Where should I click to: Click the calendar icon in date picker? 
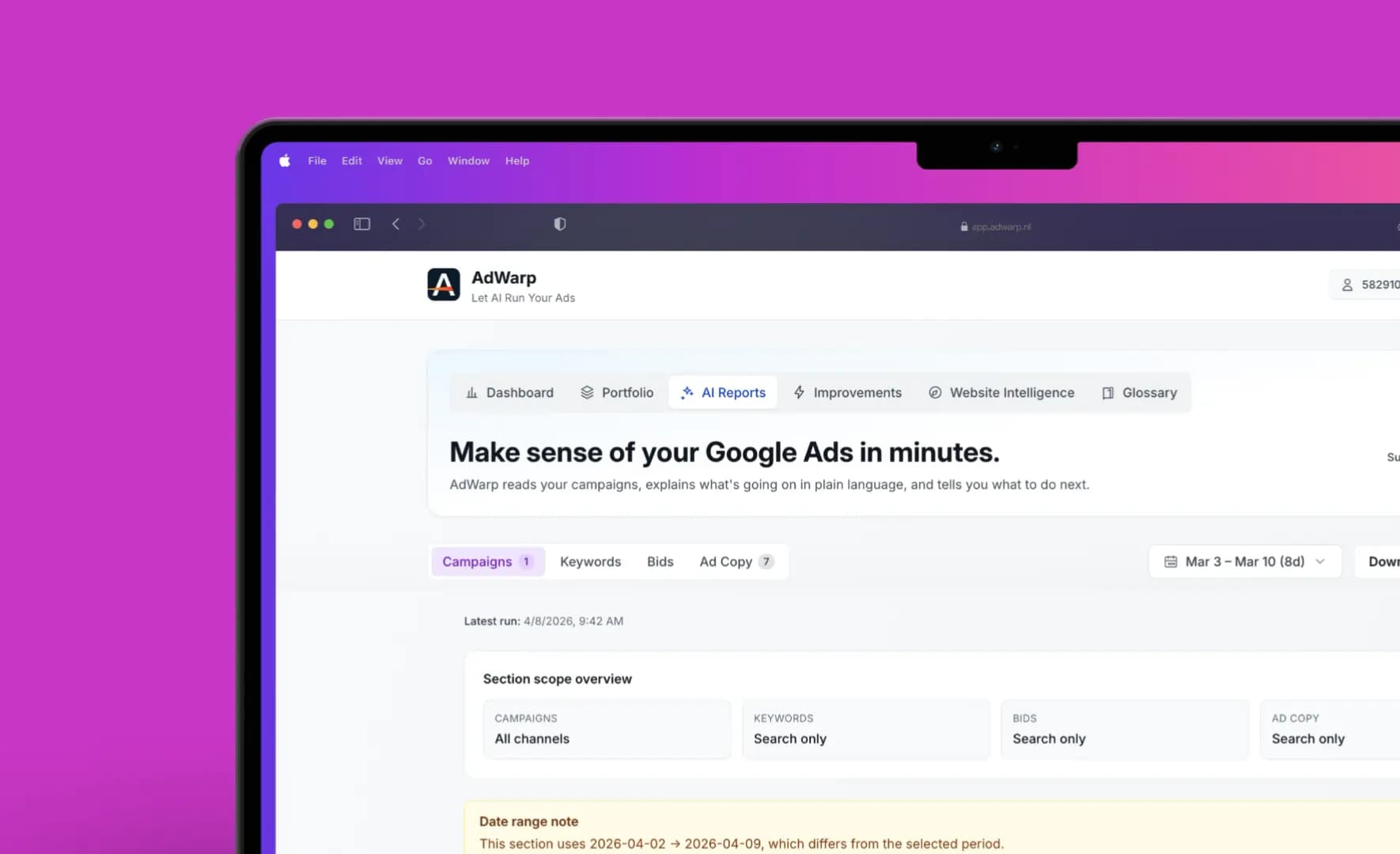click(x=1171, y=561)
